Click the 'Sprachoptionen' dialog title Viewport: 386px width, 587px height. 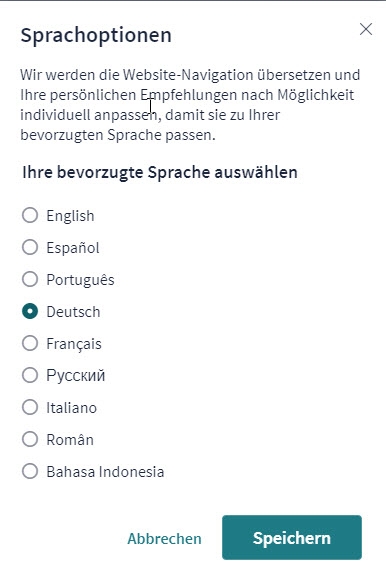(96, 35)
